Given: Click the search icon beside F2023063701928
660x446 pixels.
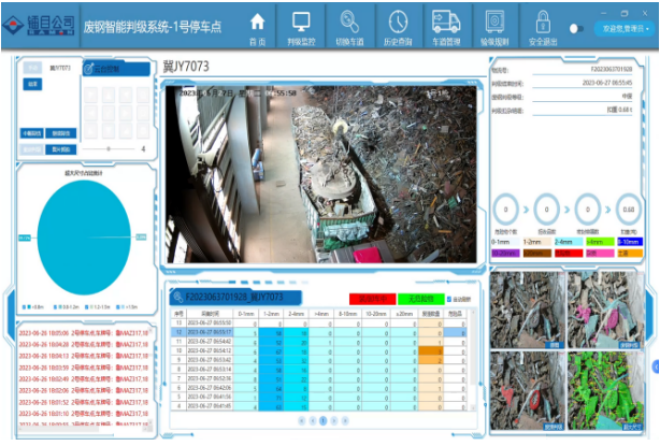Looking at the screenshot, I should 177,298.
